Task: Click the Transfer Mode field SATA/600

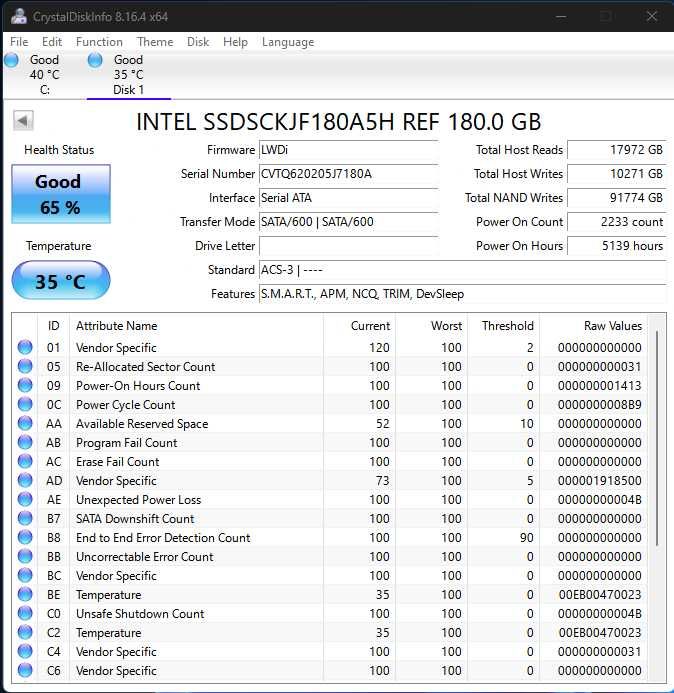Action: pos(348,222)
